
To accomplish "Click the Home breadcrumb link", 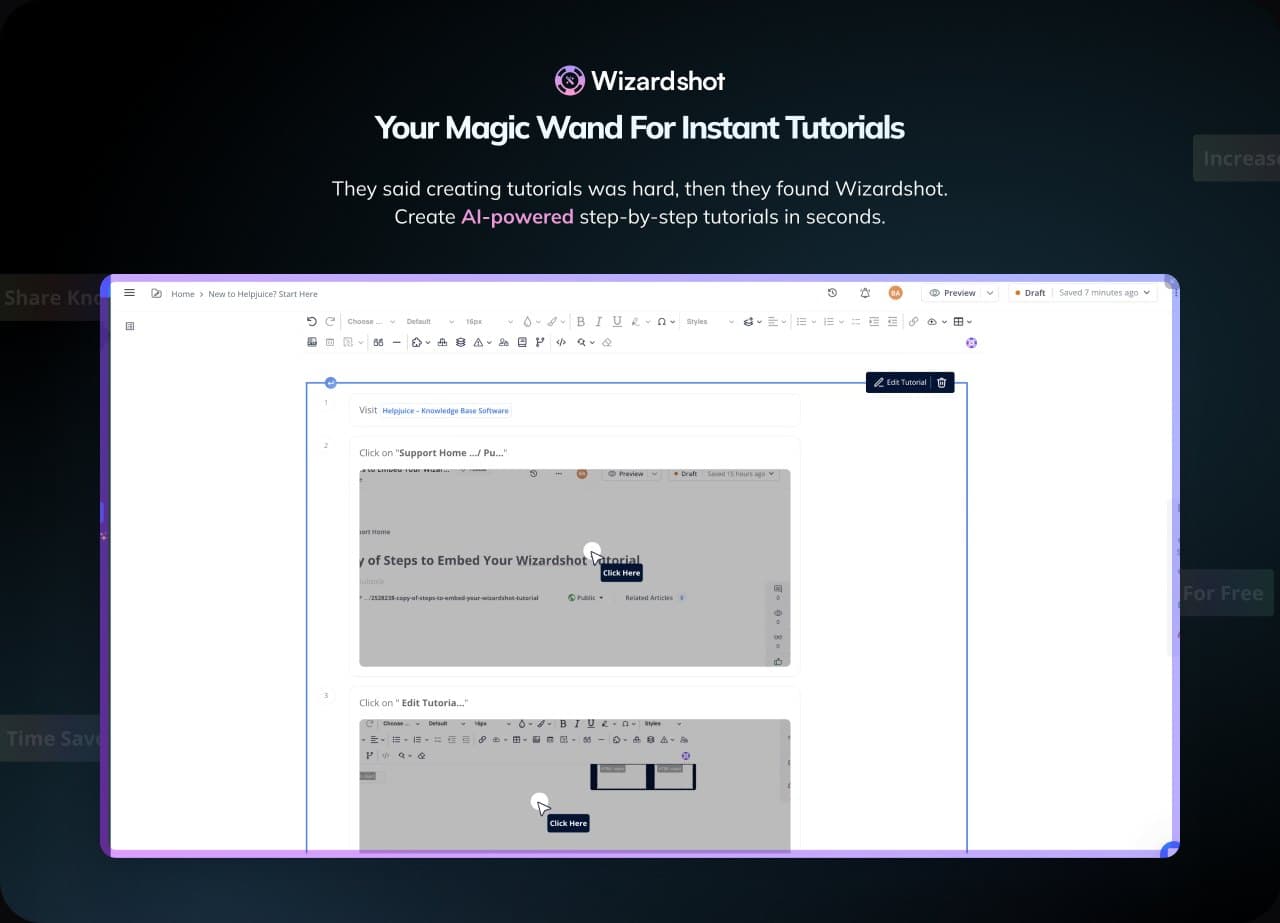I will 182,294.
